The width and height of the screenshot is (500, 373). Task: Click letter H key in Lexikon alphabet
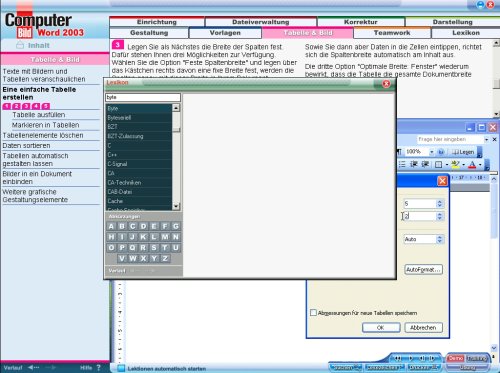coord(111,237)
